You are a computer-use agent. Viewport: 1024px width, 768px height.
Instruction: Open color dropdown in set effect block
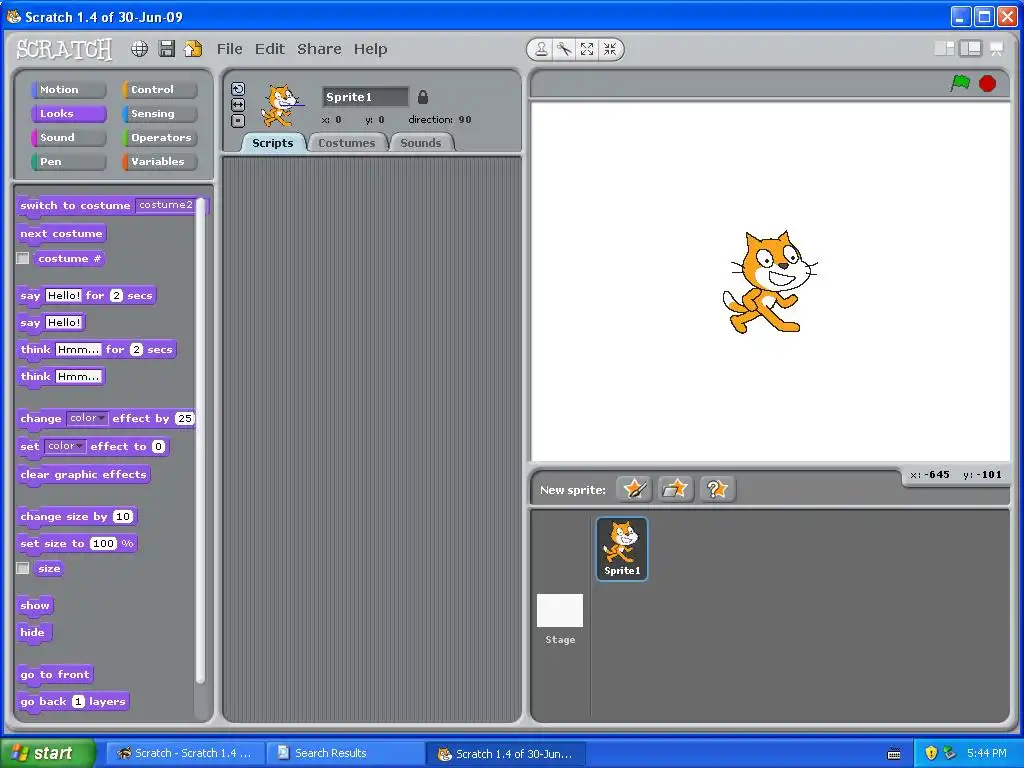coord(65,446)
